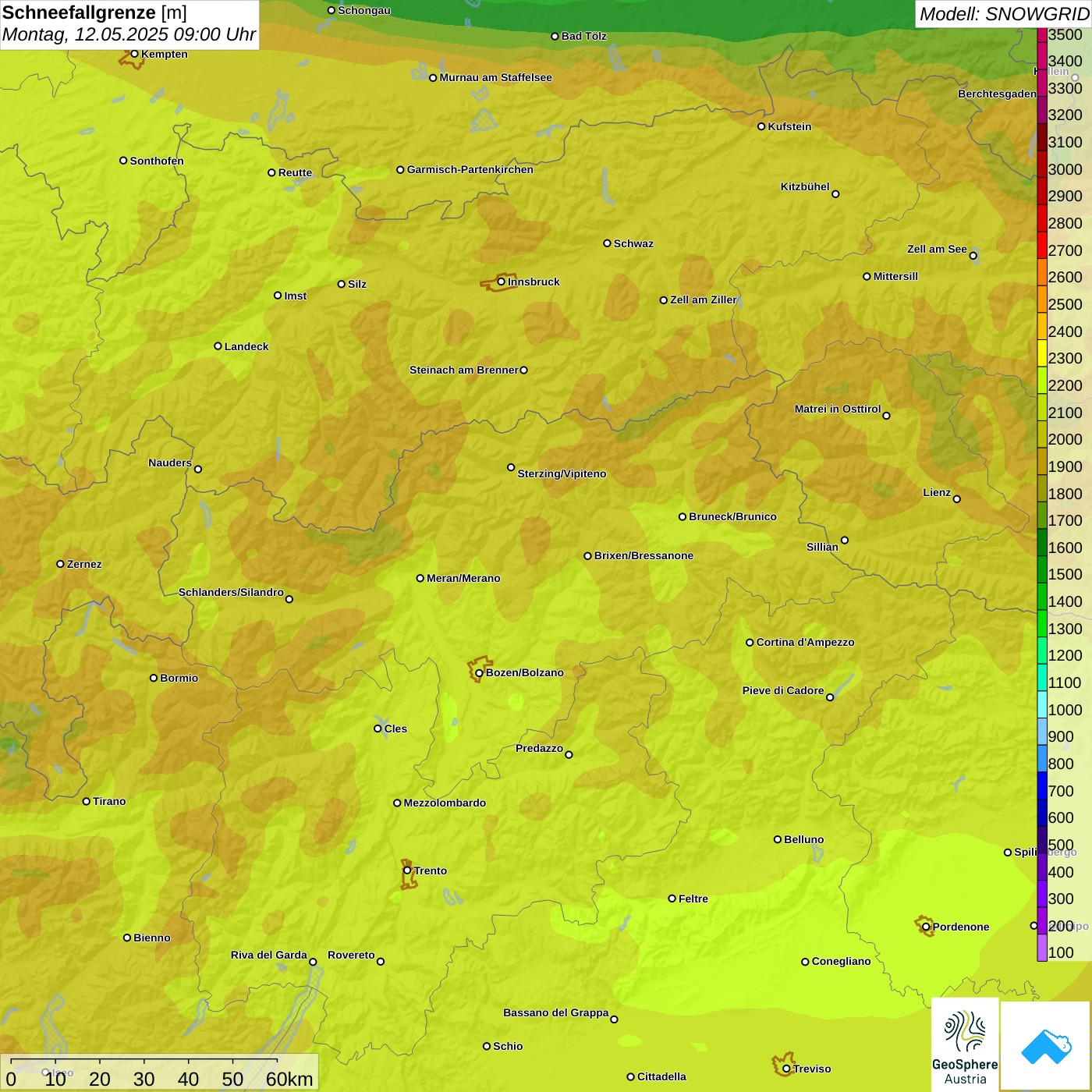1092x1092 pixels.
Task: Click the Riva del Garda label
Action: [269, 955]
